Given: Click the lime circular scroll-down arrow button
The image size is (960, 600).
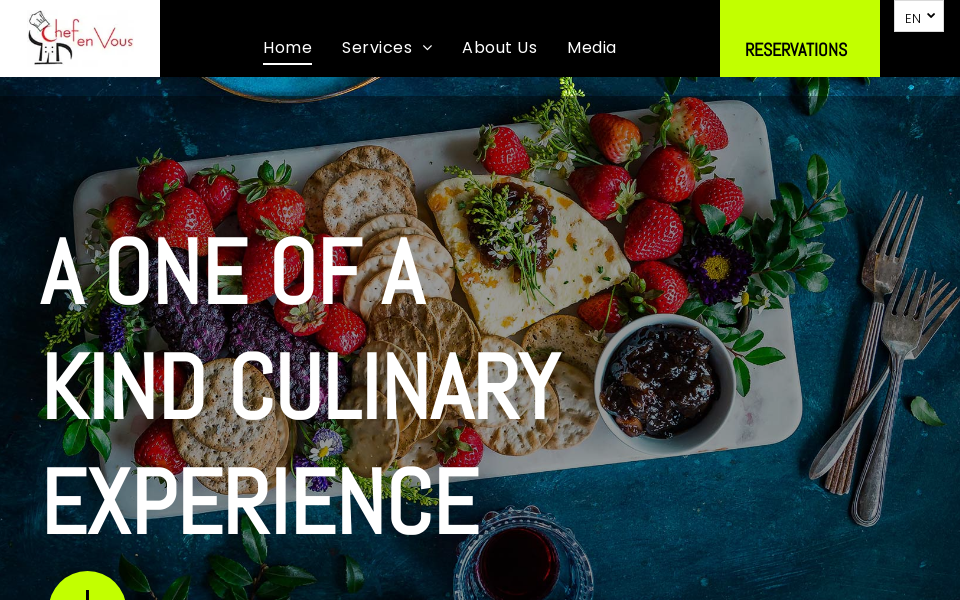Looking at the screenshot, I should pyautogui.click(x=88, y=586).
